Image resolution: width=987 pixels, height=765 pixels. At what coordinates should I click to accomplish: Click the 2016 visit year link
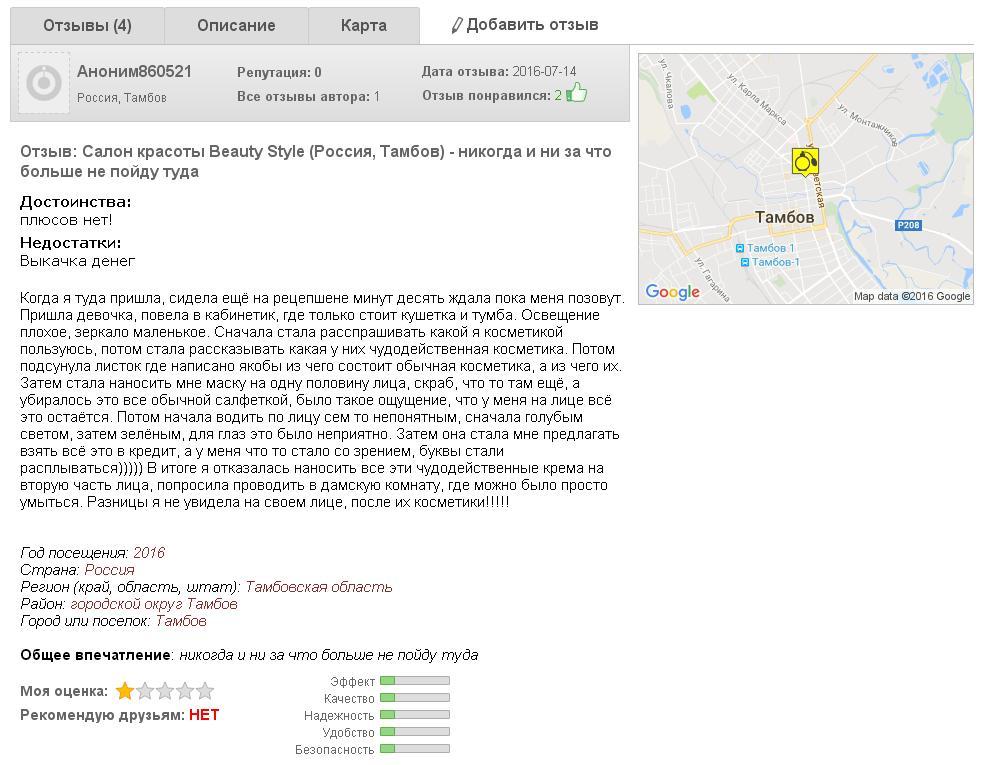[149, 553]
